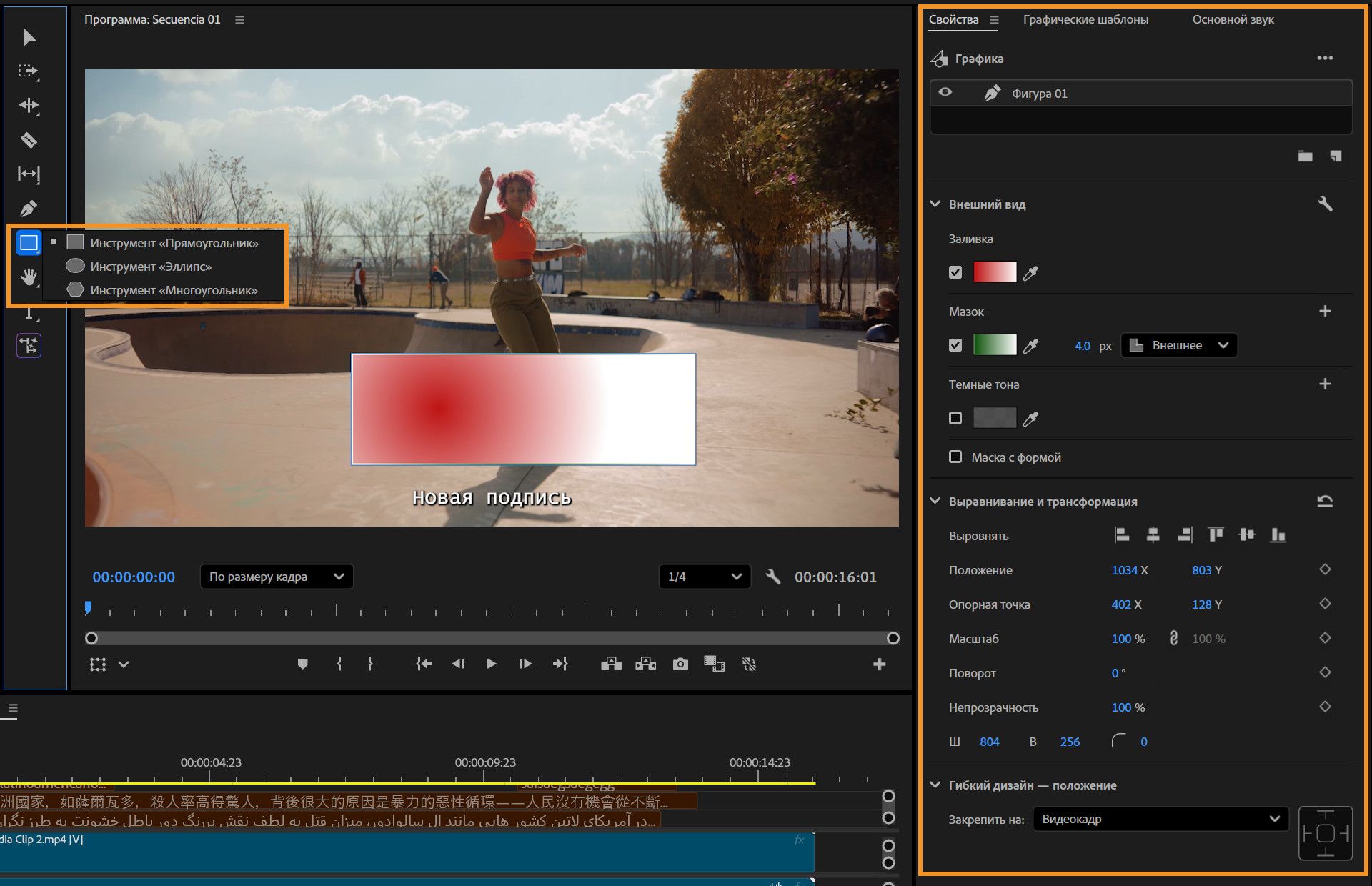Select the Razor tool in toolbar
The image size is (1372, 886).
pos(29,140)
